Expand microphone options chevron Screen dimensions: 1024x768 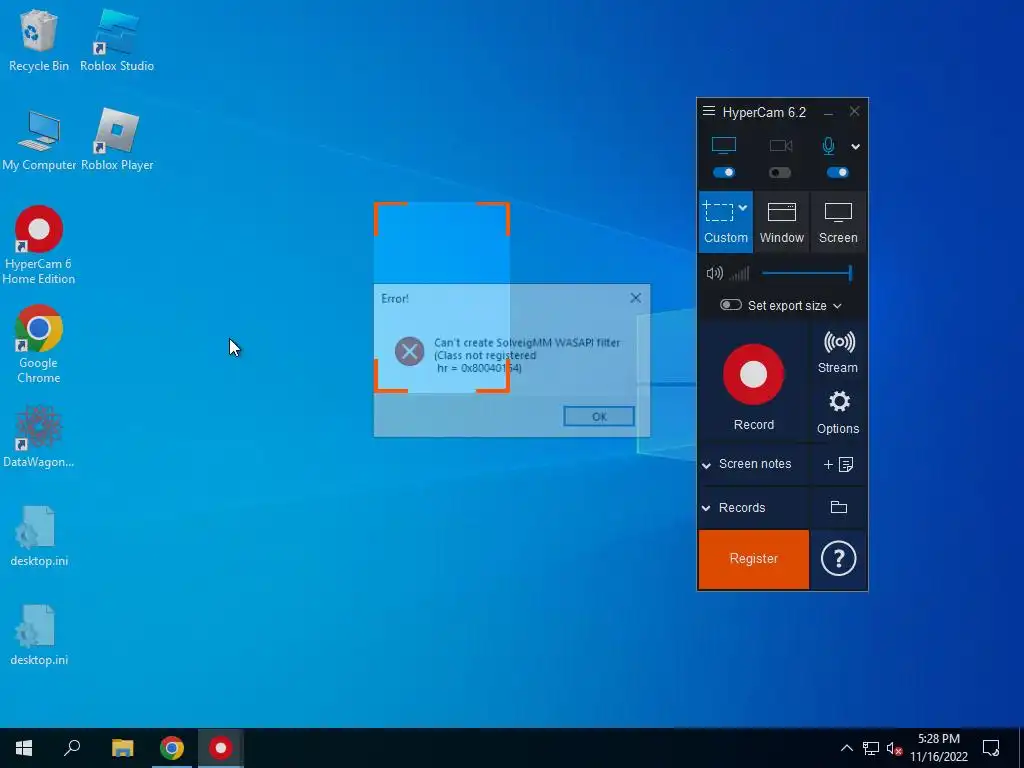pyautogui.click(x=856, y=146)
